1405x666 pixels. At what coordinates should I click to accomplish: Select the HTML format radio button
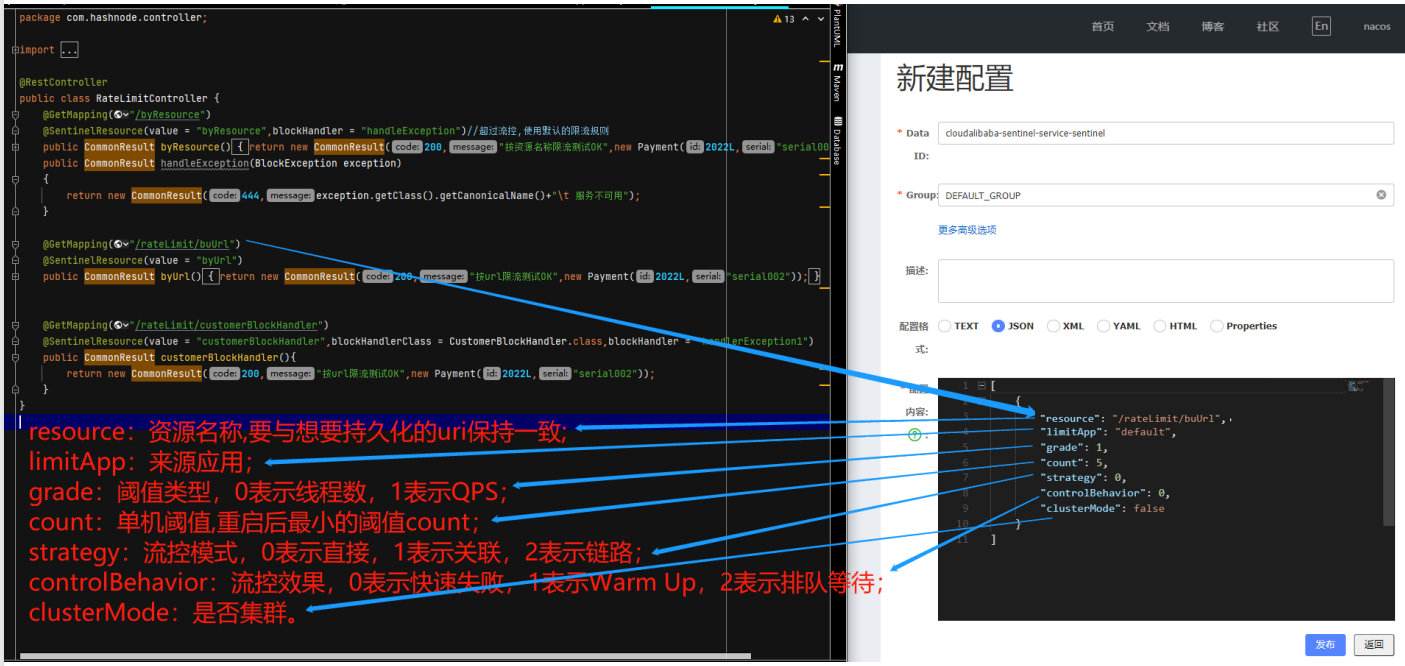click(x=1160, y=326)
